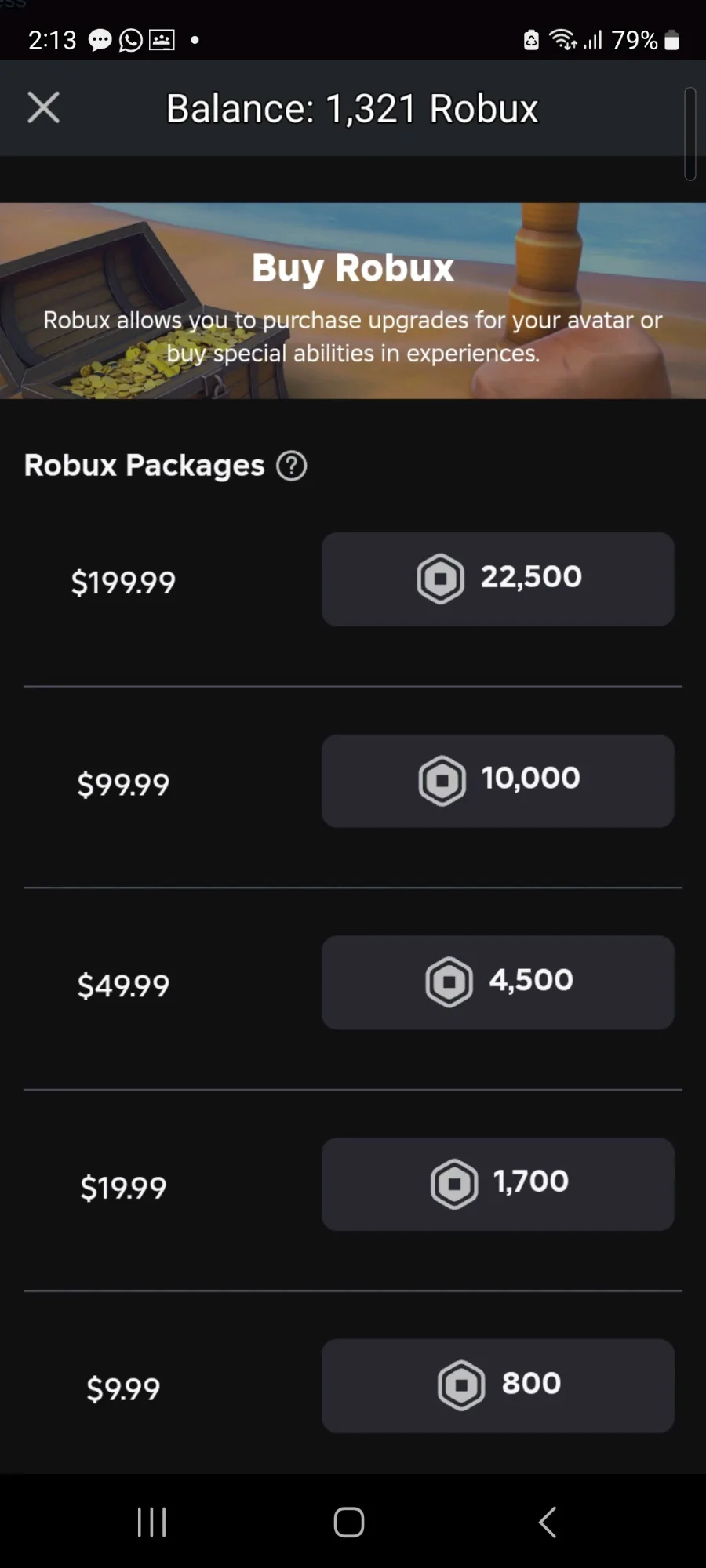Buy the 22,500 Robux package
Screen dimensions: 706x1568
click(x=498, y=579)
